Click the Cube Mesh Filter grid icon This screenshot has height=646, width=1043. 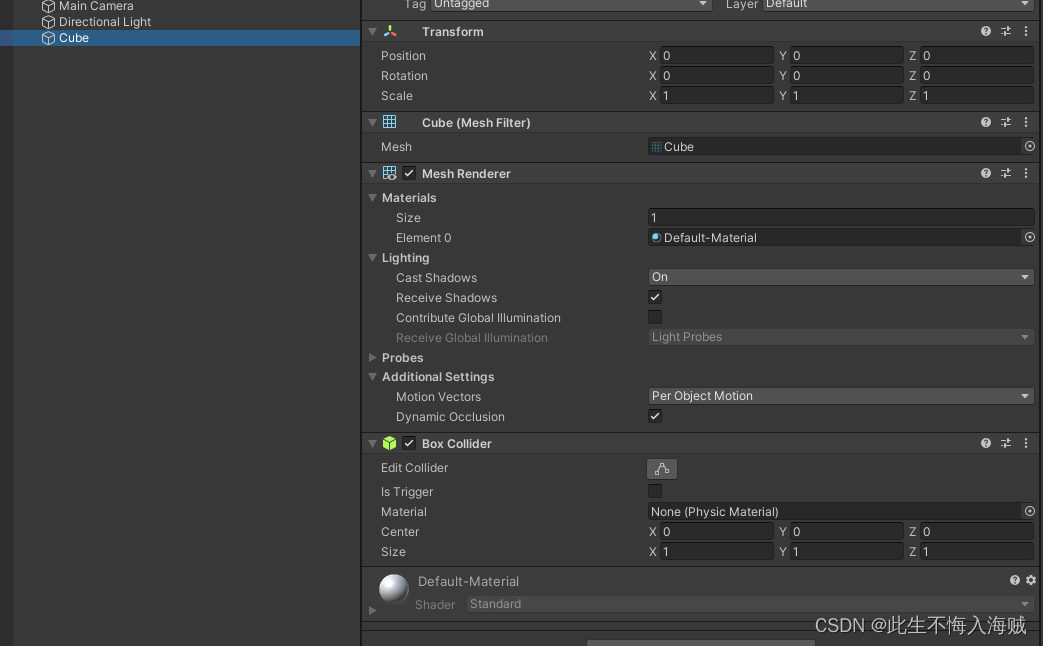[389, 122]
